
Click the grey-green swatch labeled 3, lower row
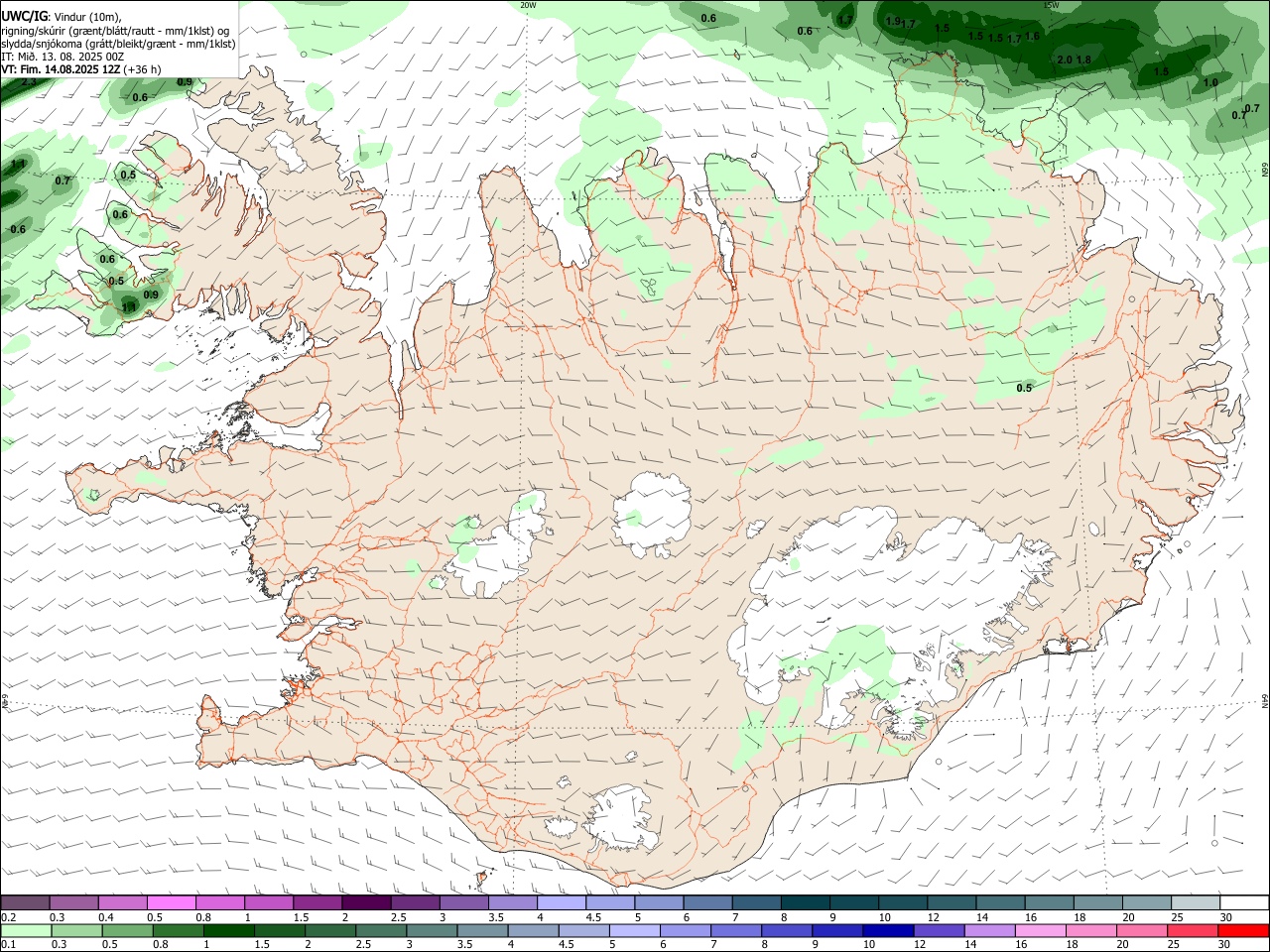432,930
